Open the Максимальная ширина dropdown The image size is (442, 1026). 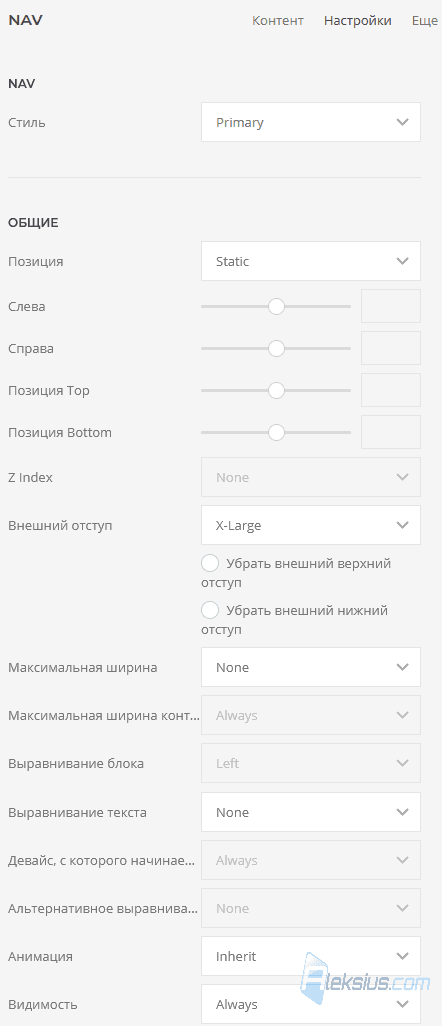[x=310, y=667]
